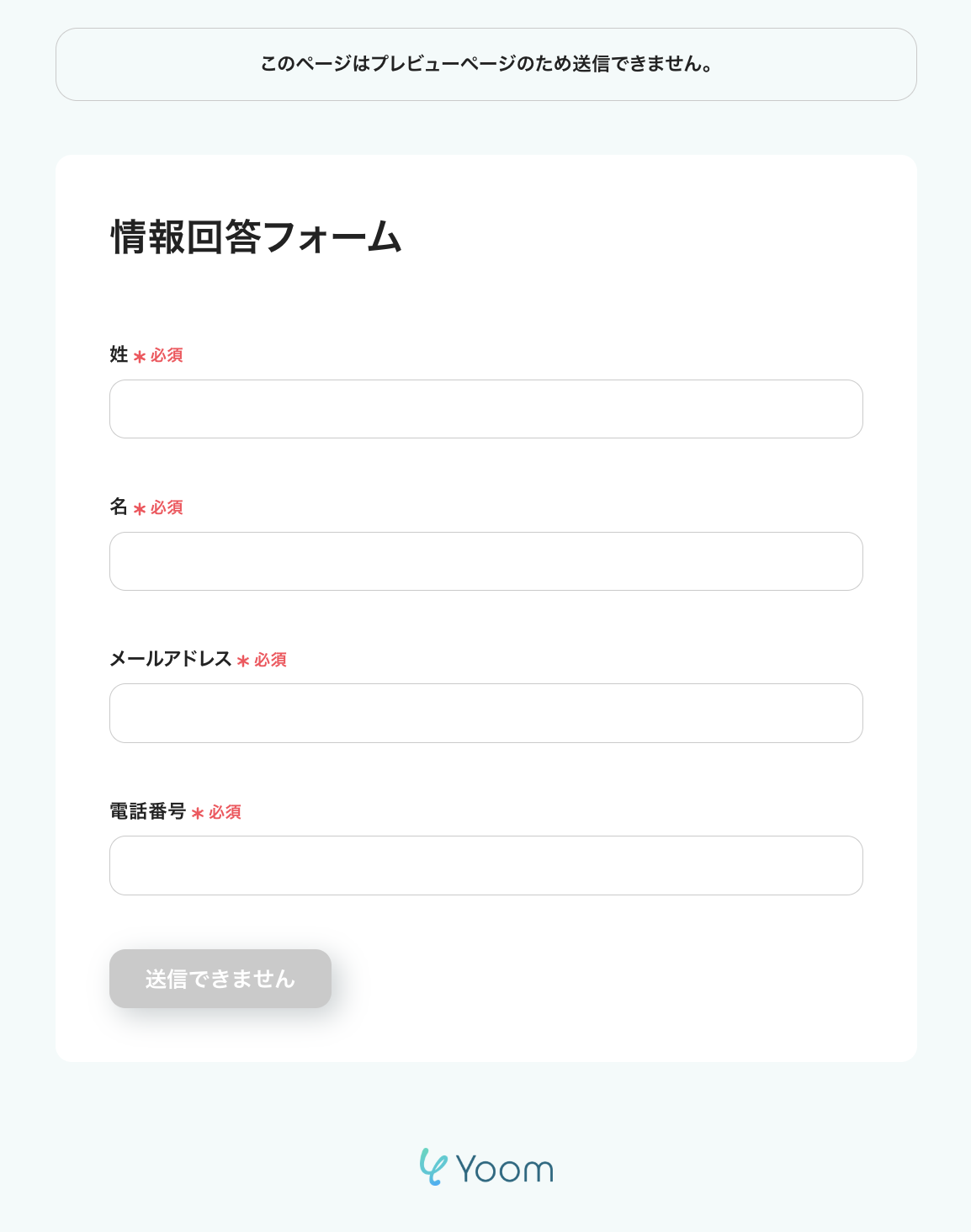Click the red asterisk beside 姓
The width and height of the screenshot is (971, 1232).
point(140,357)
